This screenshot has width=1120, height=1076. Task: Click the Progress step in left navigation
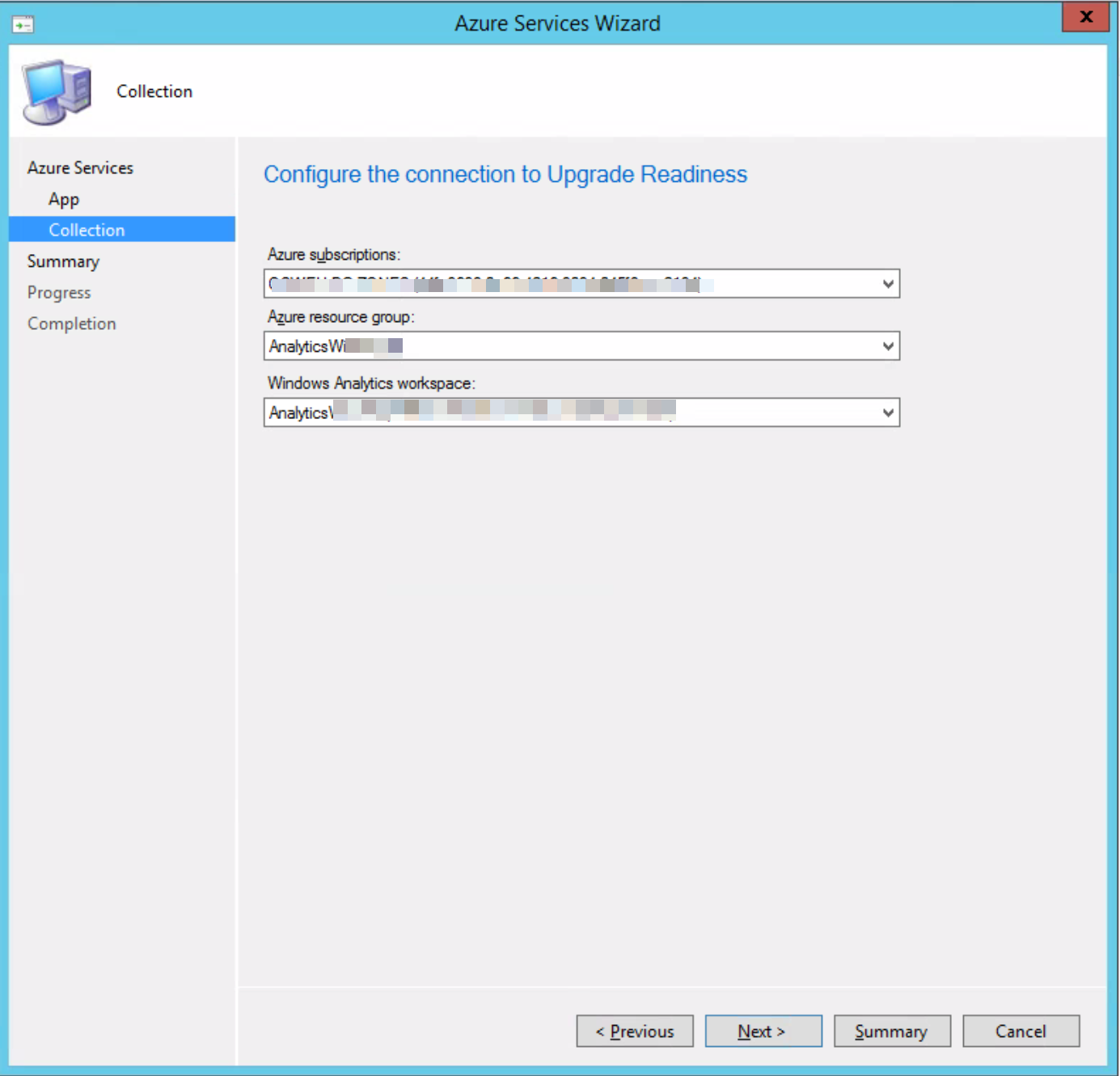point(59,292)
